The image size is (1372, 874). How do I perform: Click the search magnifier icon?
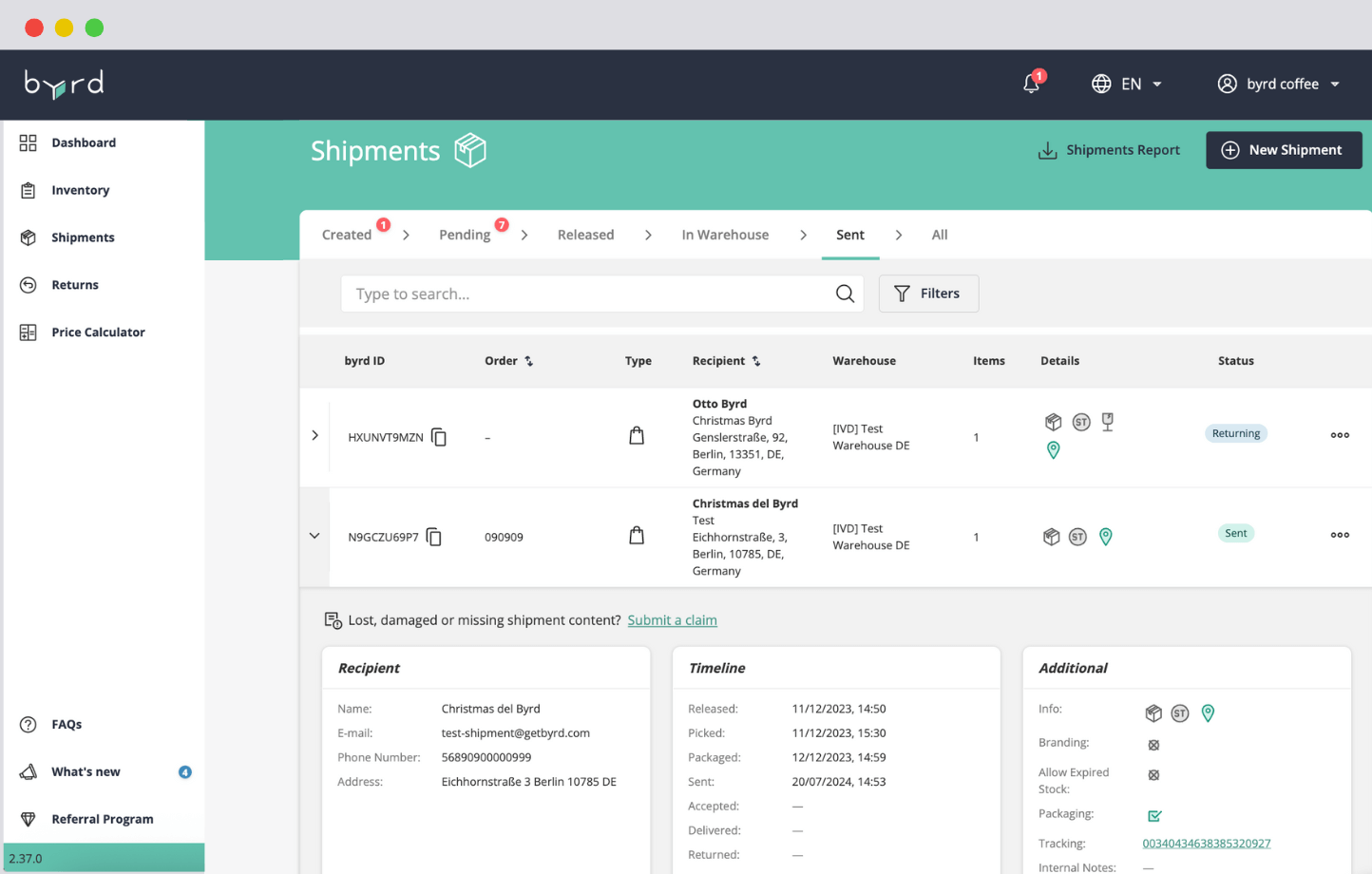(845, 294)
